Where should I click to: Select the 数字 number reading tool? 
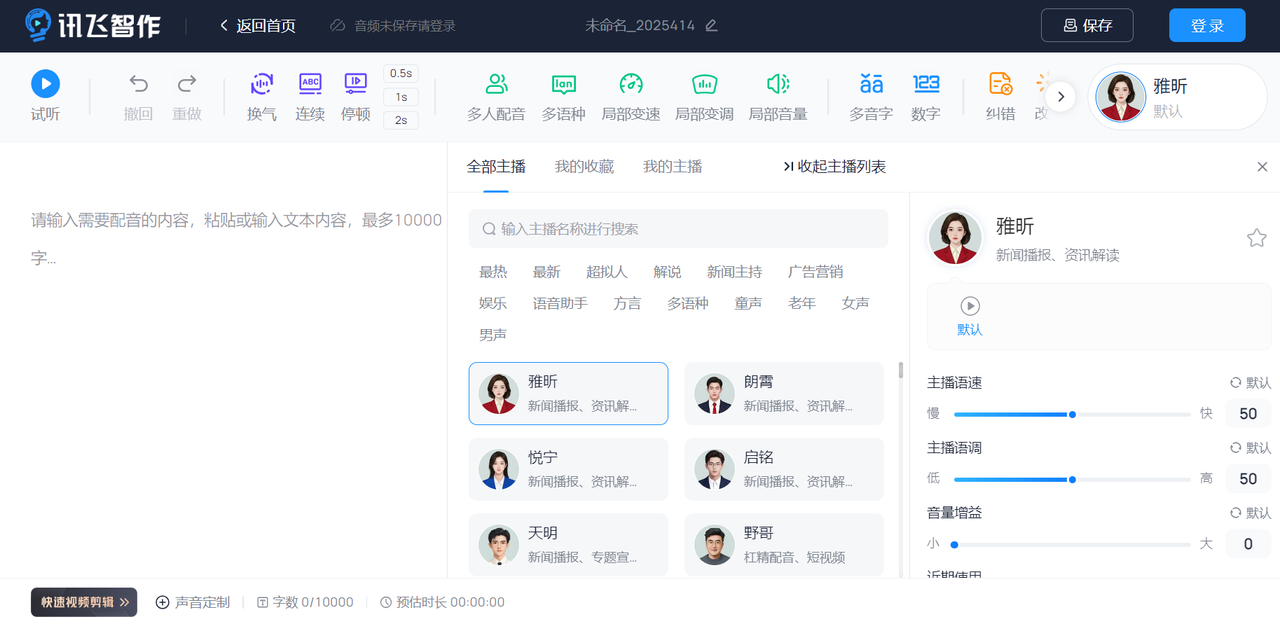pos(925,96)
